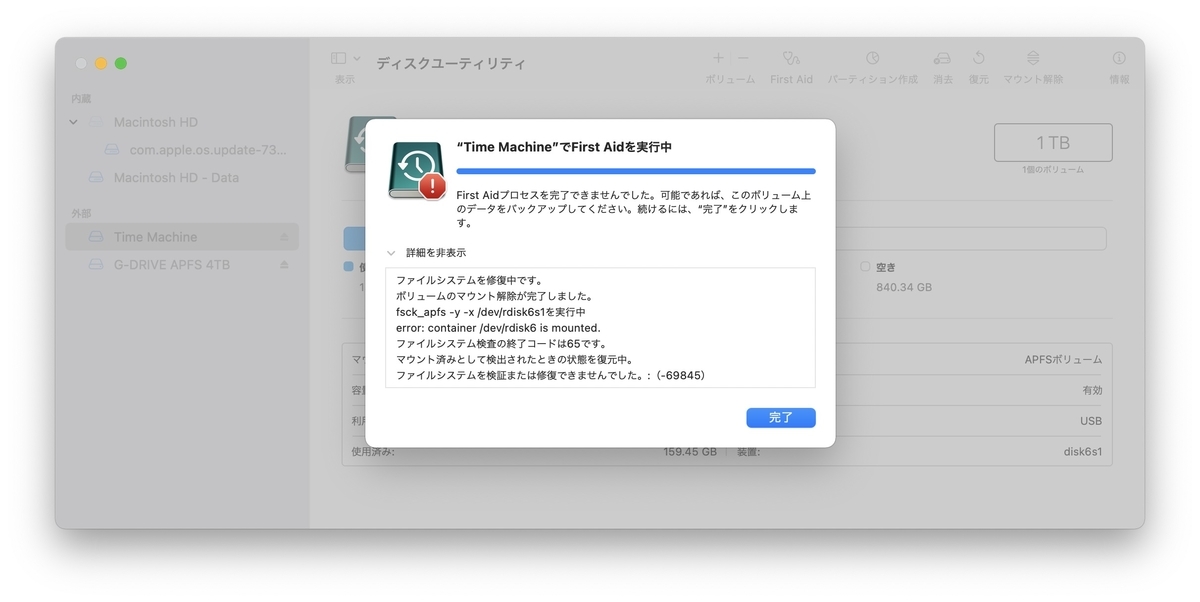Click the fsck_apfs -y -x log line
Image resolution: width=1200 pixels, height=602 pixels.
490,312
